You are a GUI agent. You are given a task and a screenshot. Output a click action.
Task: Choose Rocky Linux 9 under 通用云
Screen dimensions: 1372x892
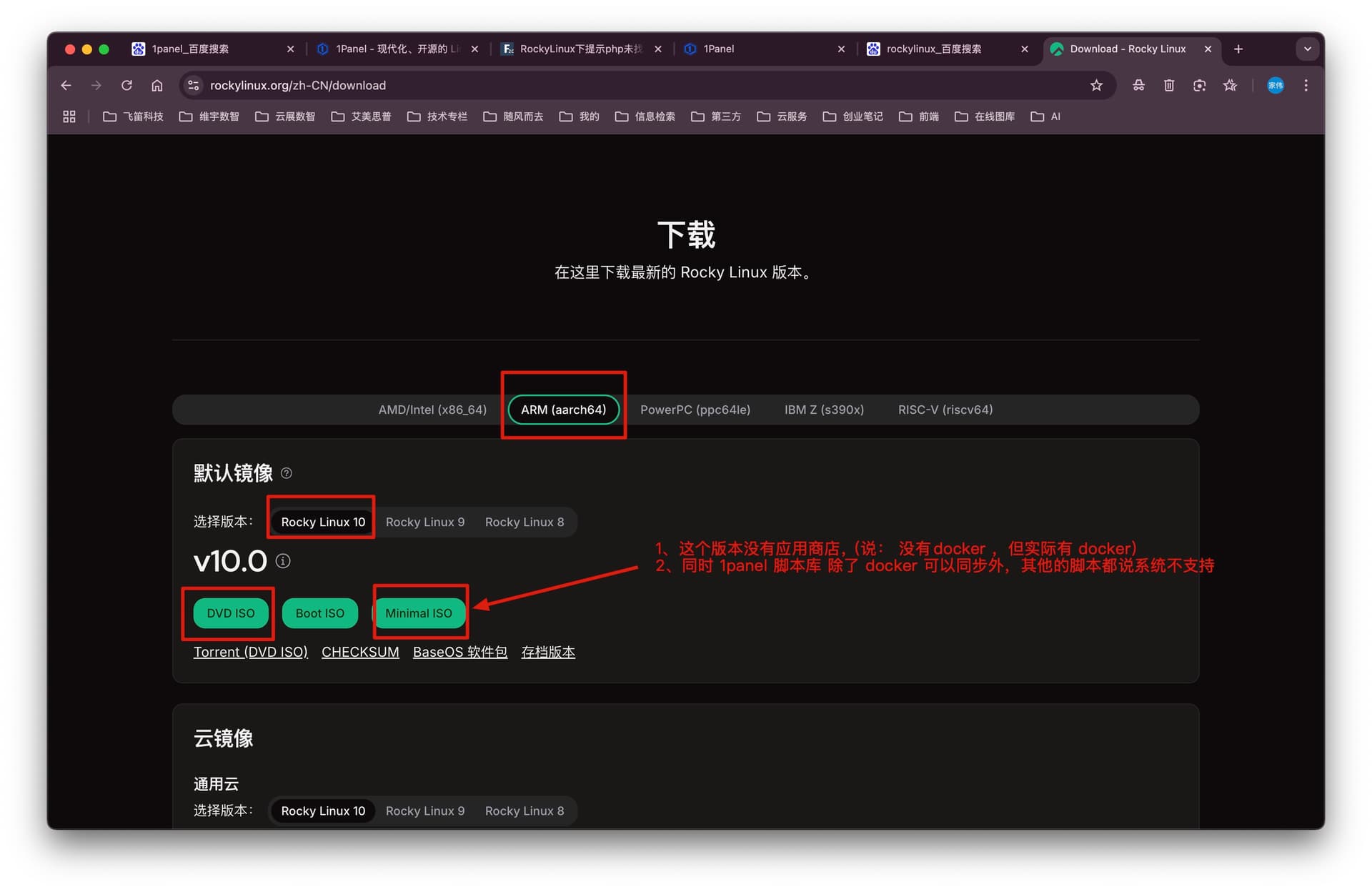coord(425,811)
